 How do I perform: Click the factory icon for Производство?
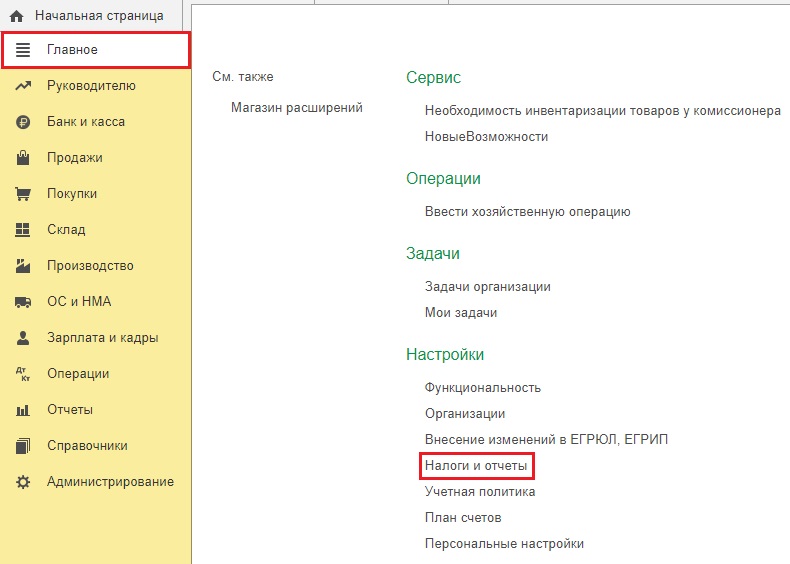(x=23, y=266)
